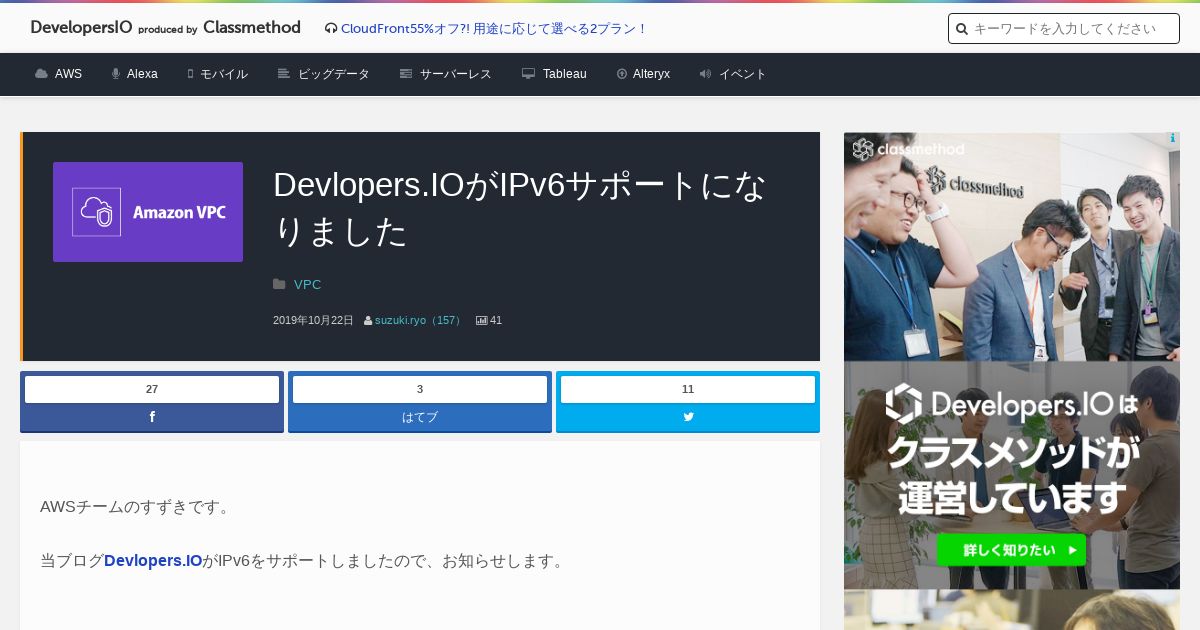Click the 2019年10月22日 publish date
The width and height of the screenshot is (1200, 630).
(313, 321)
